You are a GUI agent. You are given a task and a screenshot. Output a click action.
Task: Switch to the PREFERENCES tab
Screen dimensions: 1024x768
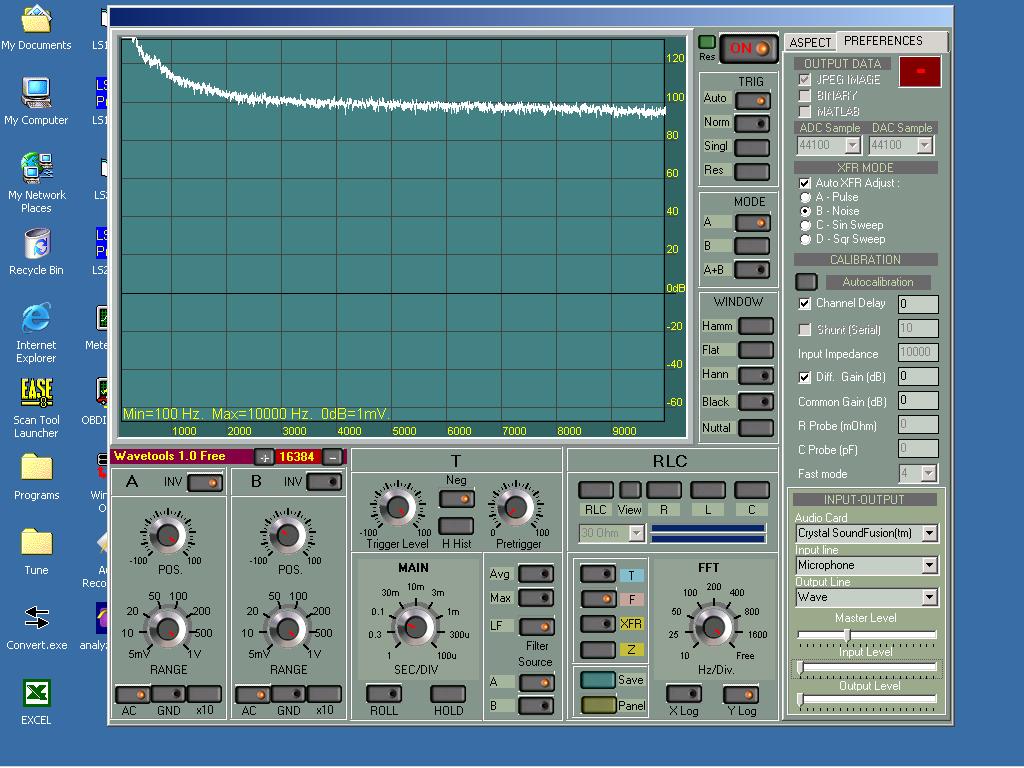(883, 41)
